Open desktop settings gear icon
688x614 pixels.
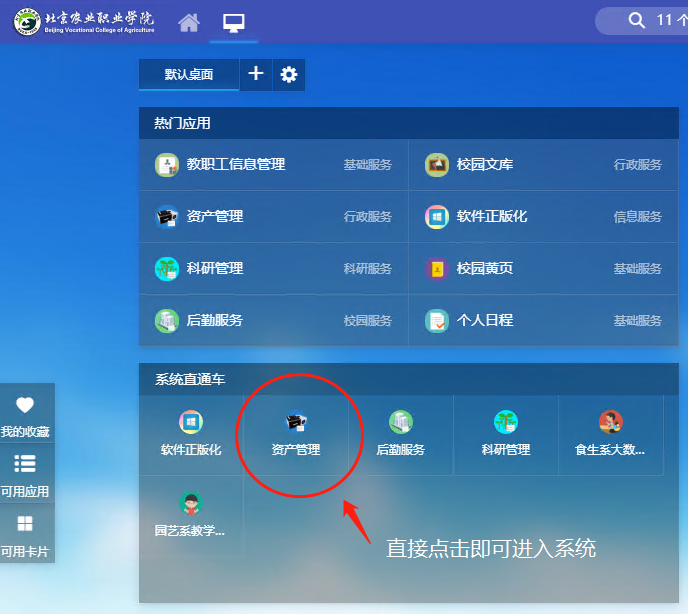point(289,74)
